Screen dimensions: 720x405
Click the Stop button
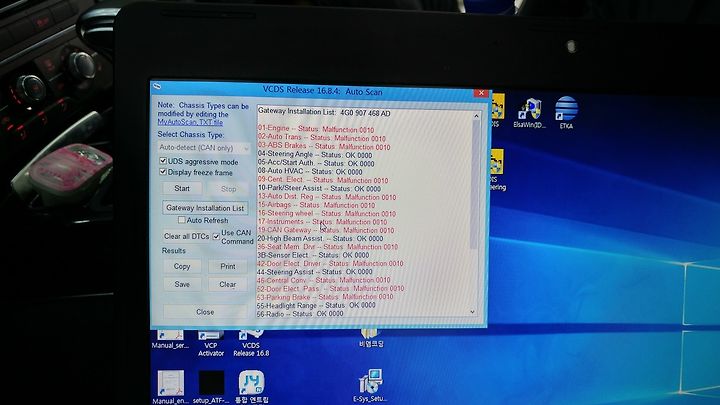pyautogui.click(x=228, y=189)
